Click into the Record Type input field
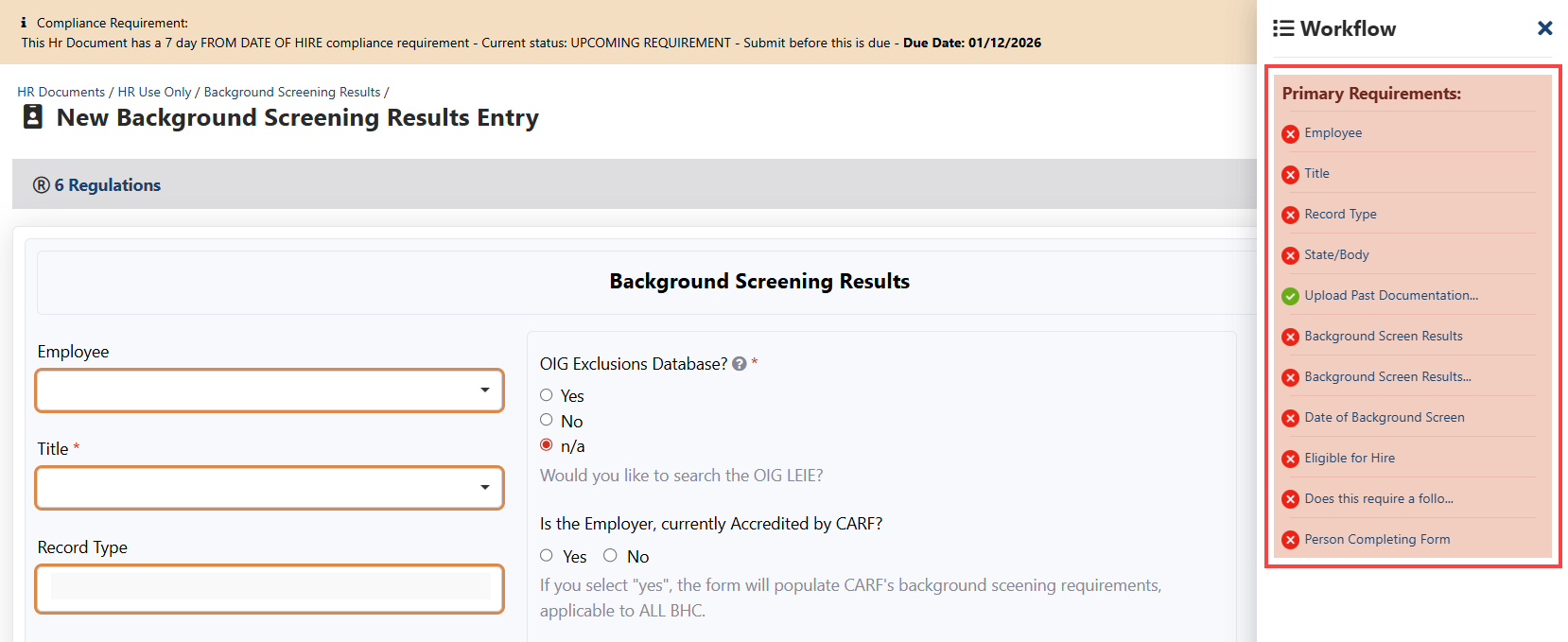This screenshot has width=1568, height=642. pos(270,587)
